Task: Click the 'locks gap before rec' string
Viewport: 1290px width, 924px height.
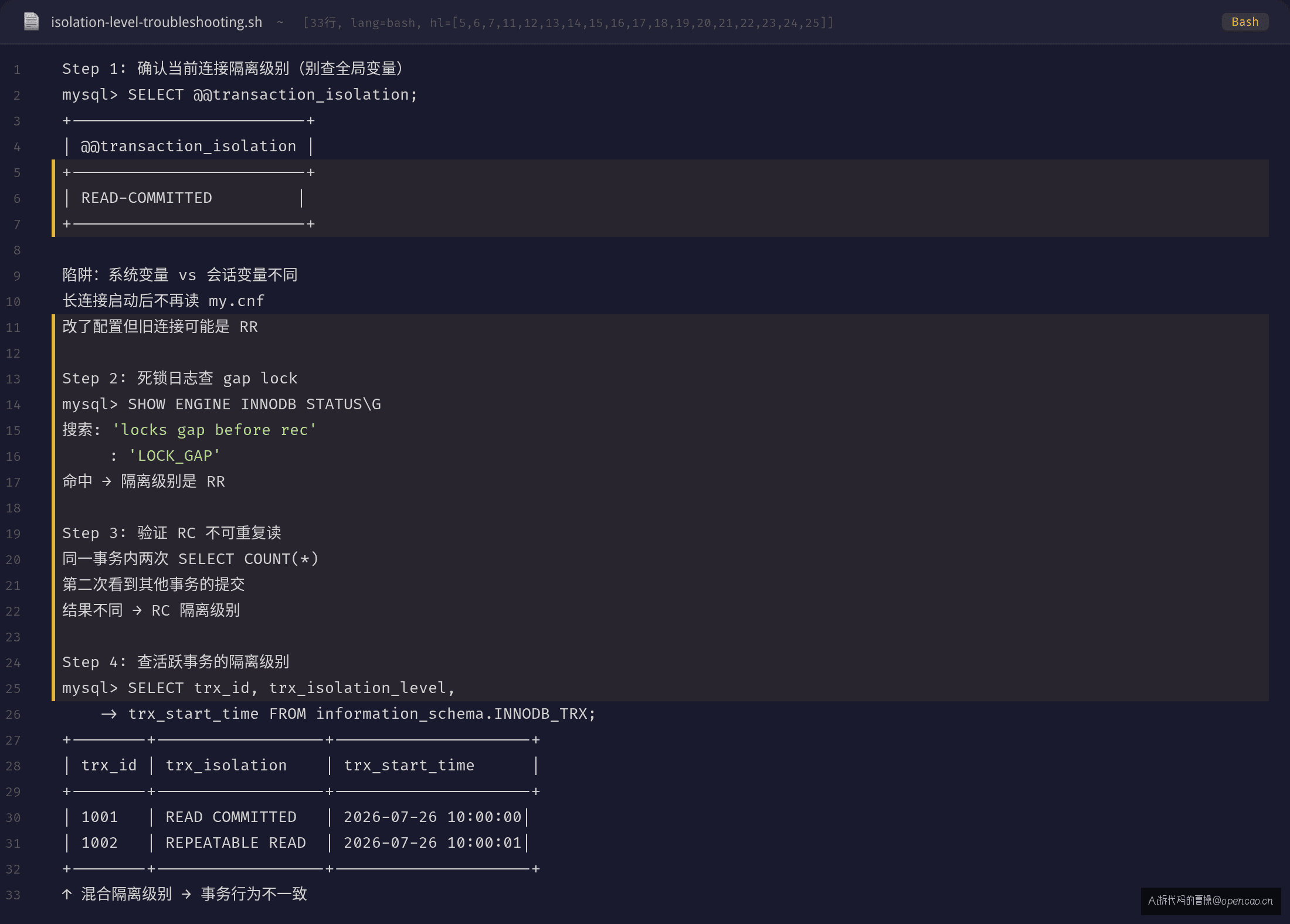Action: (x=214, y=430)
